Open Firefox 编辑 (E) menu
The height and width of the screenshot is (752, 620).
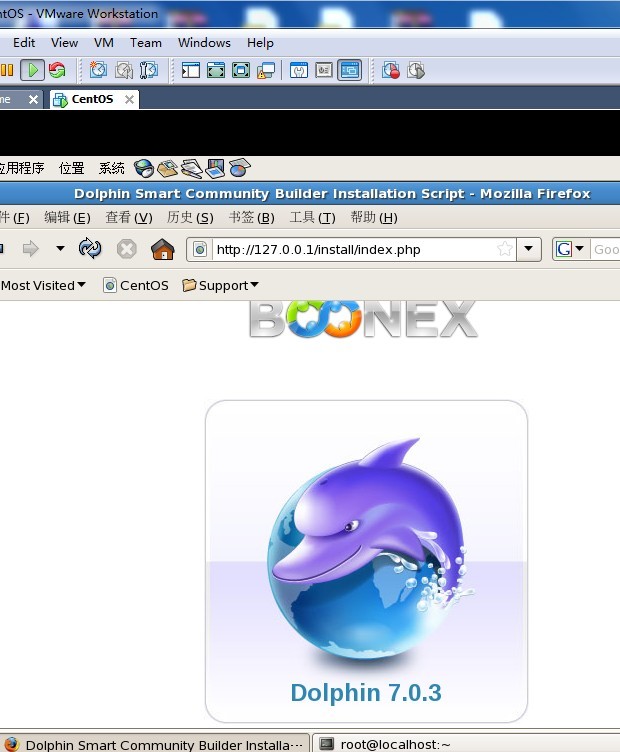click(67, 218)
